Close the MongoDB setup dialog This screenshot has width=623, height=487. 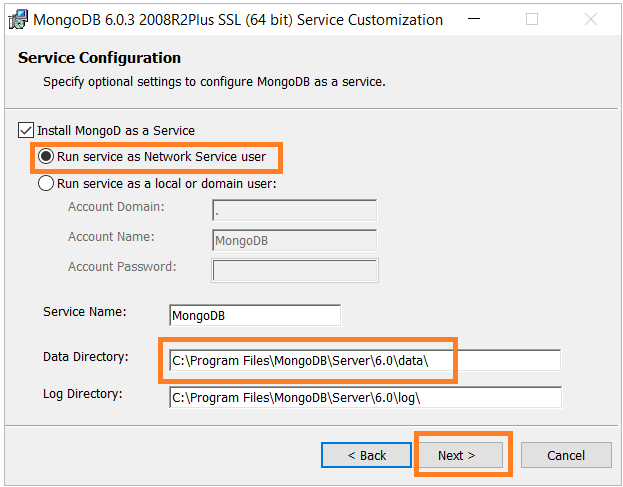[x=591, y=19]
